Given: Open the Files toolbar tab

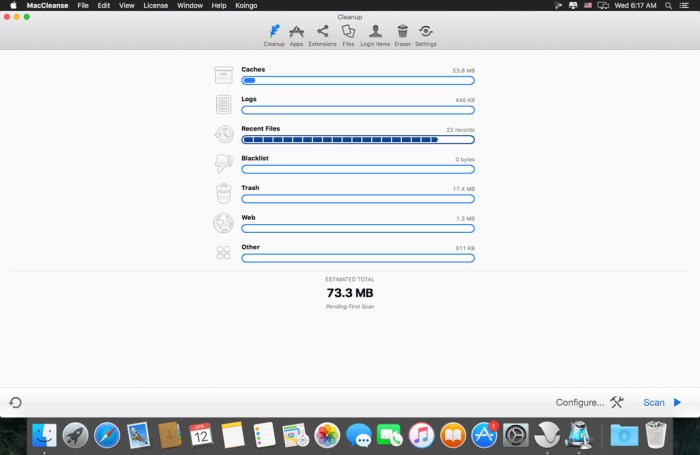Looking at the screenshot, I should [348, 35].
